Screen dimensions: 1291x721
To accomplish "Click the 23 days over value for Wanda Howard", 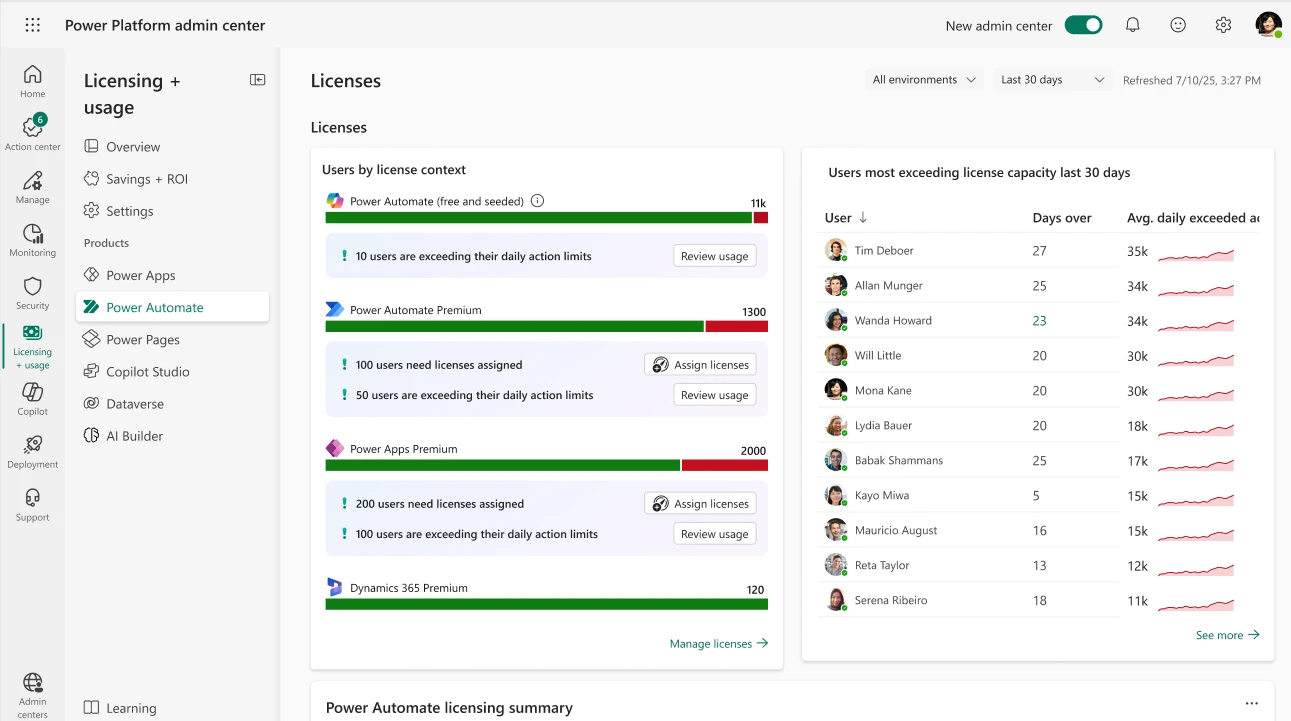I will (x=1039, y=321).
